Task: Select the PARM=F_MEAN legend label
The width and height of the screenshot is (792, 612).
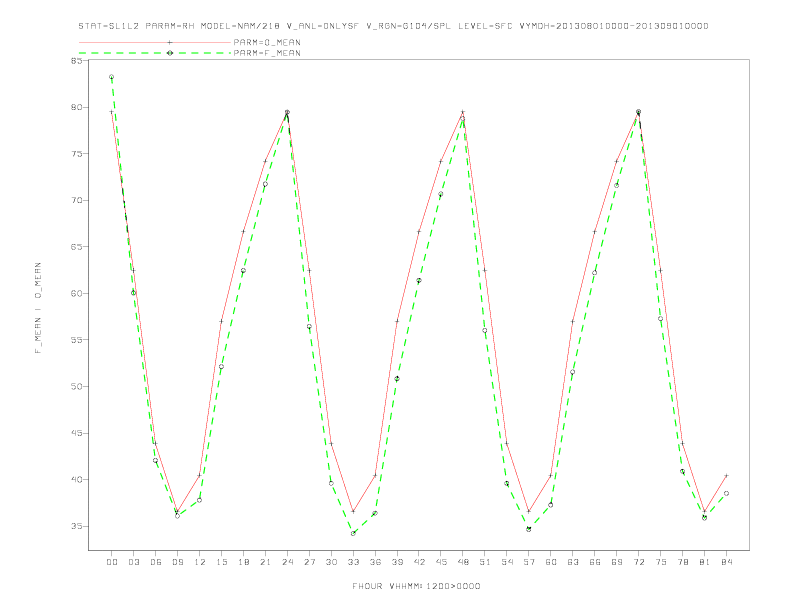Action: point(267,53)
